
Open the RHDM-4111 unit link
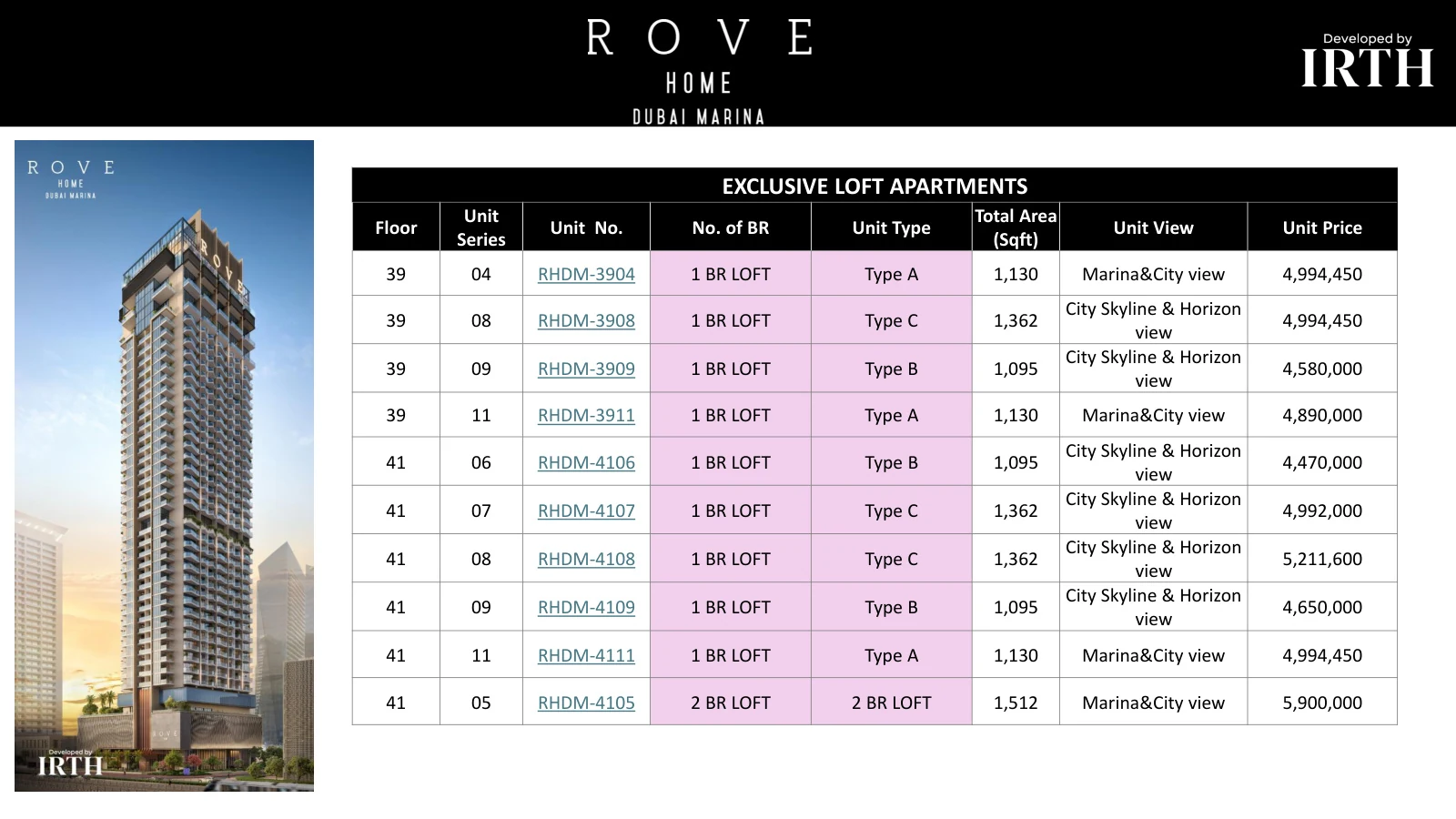tap(586, 655)
